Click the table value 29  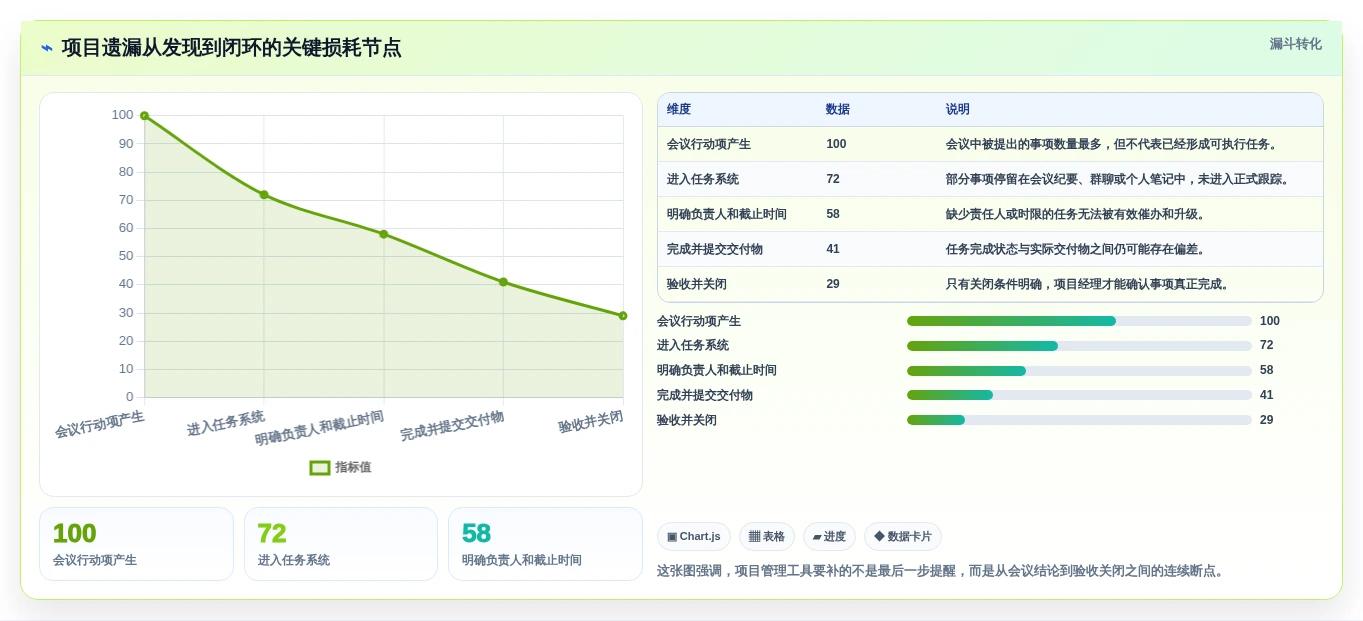coord(833,284)
